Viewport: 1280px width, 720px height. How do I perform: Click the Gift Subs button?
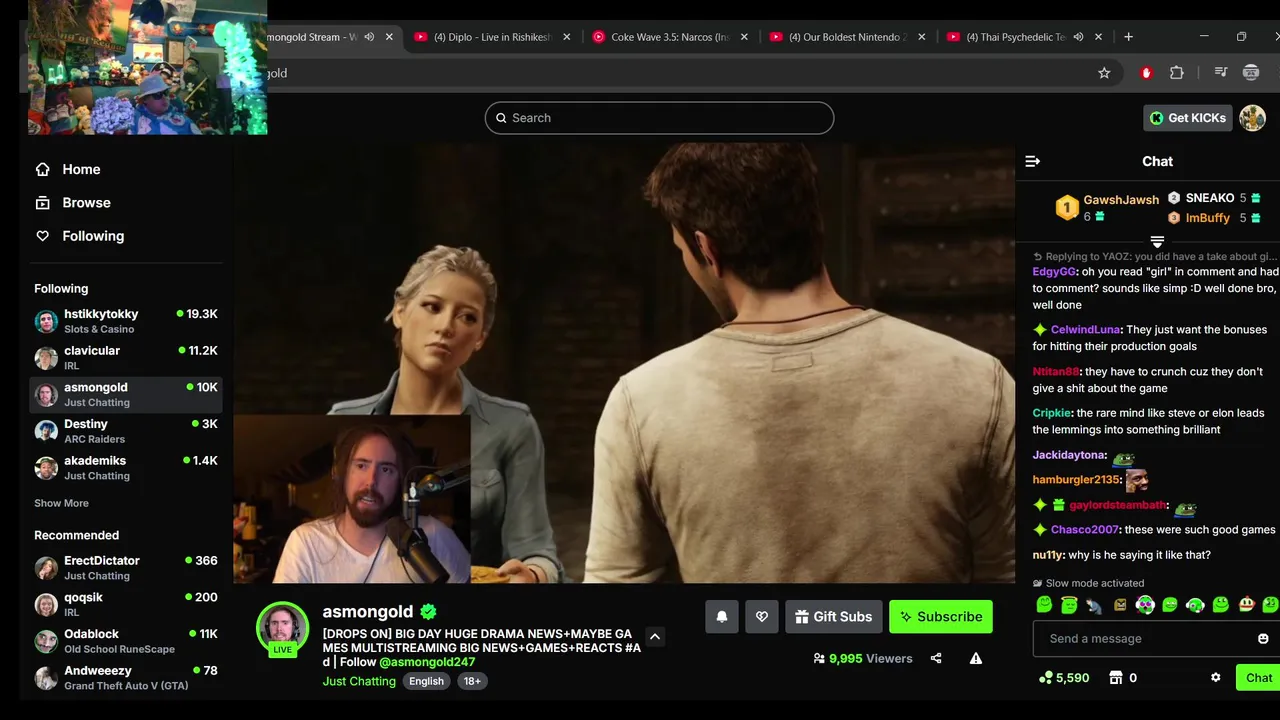tap(834, 617)
